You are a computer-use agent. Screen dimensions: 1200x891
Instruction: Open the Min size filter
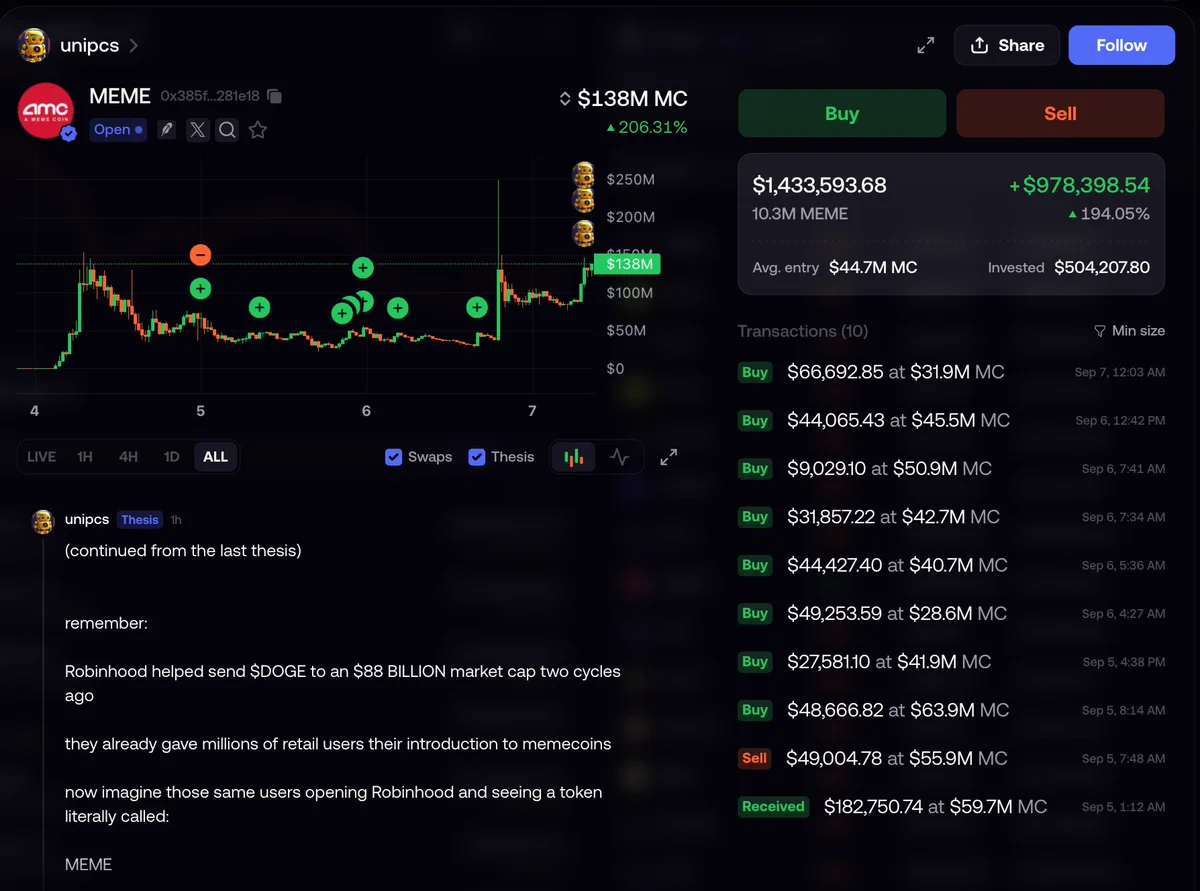(1129, 331)
